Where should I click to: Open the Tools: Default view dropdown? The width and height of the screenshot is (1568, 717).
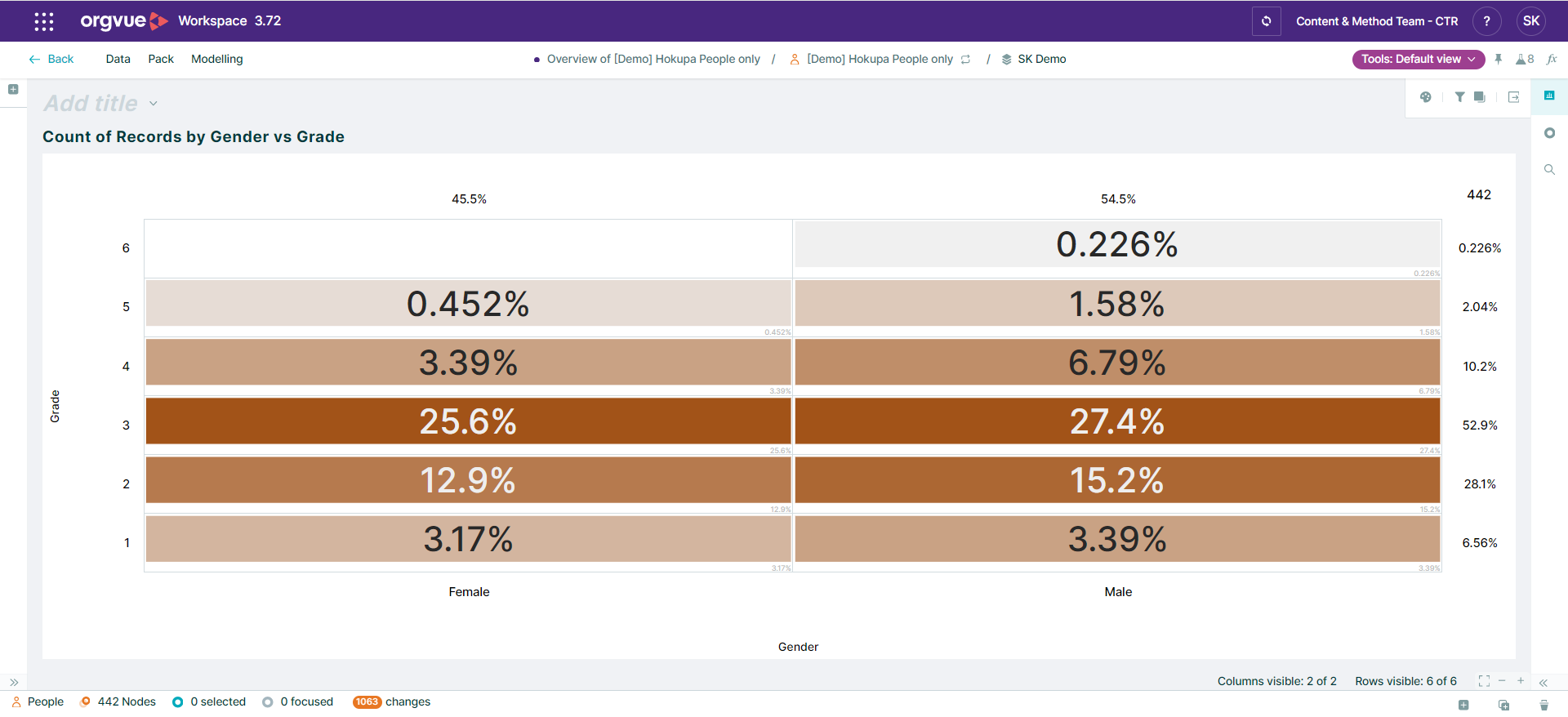pos(1418,60)
